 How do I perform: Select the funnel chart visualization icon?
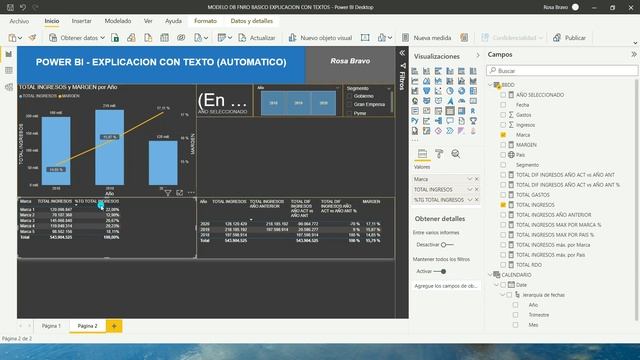(427, 91)
